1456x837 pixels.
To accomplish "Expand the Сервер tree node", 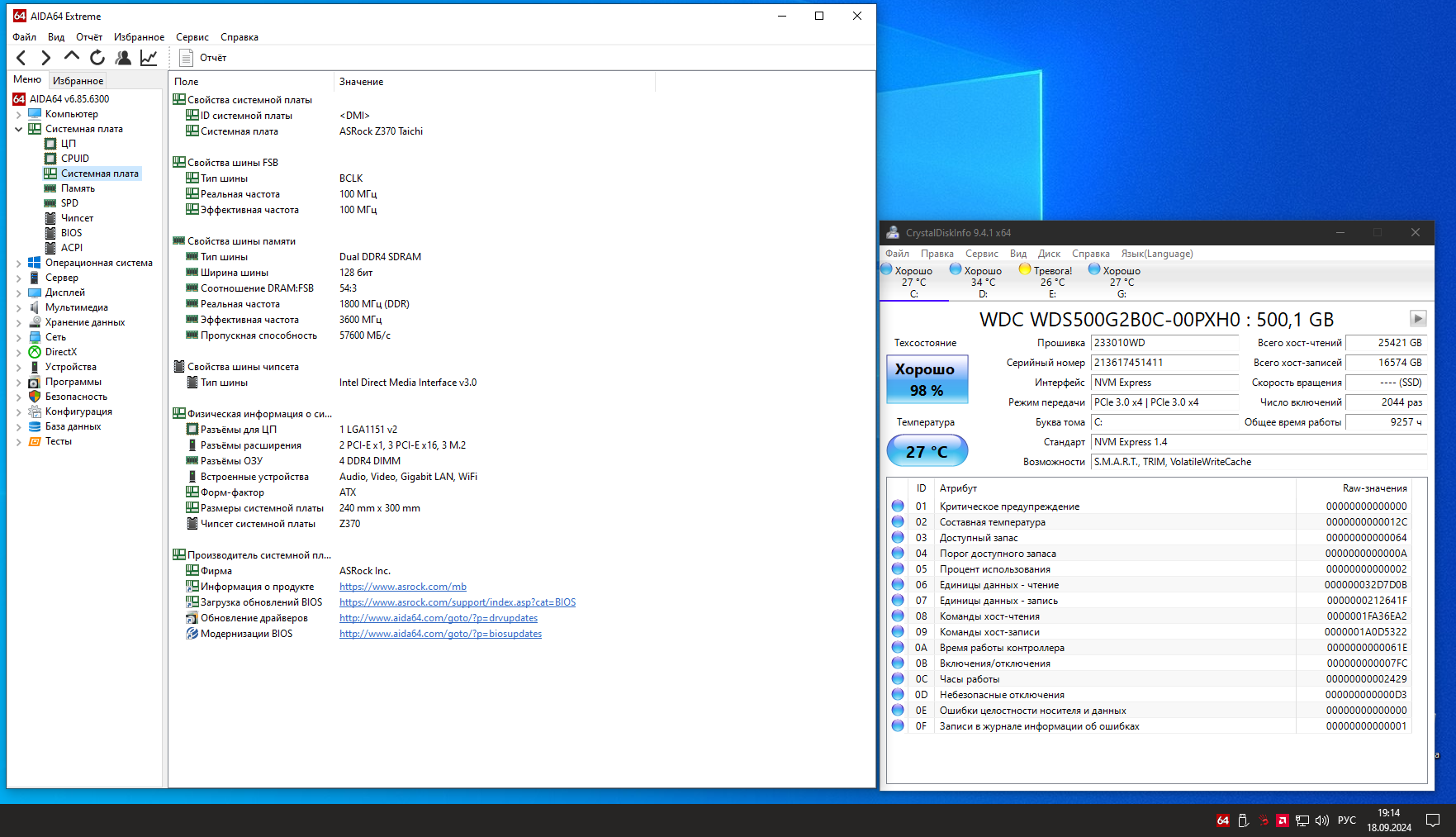I will point(19,278).
